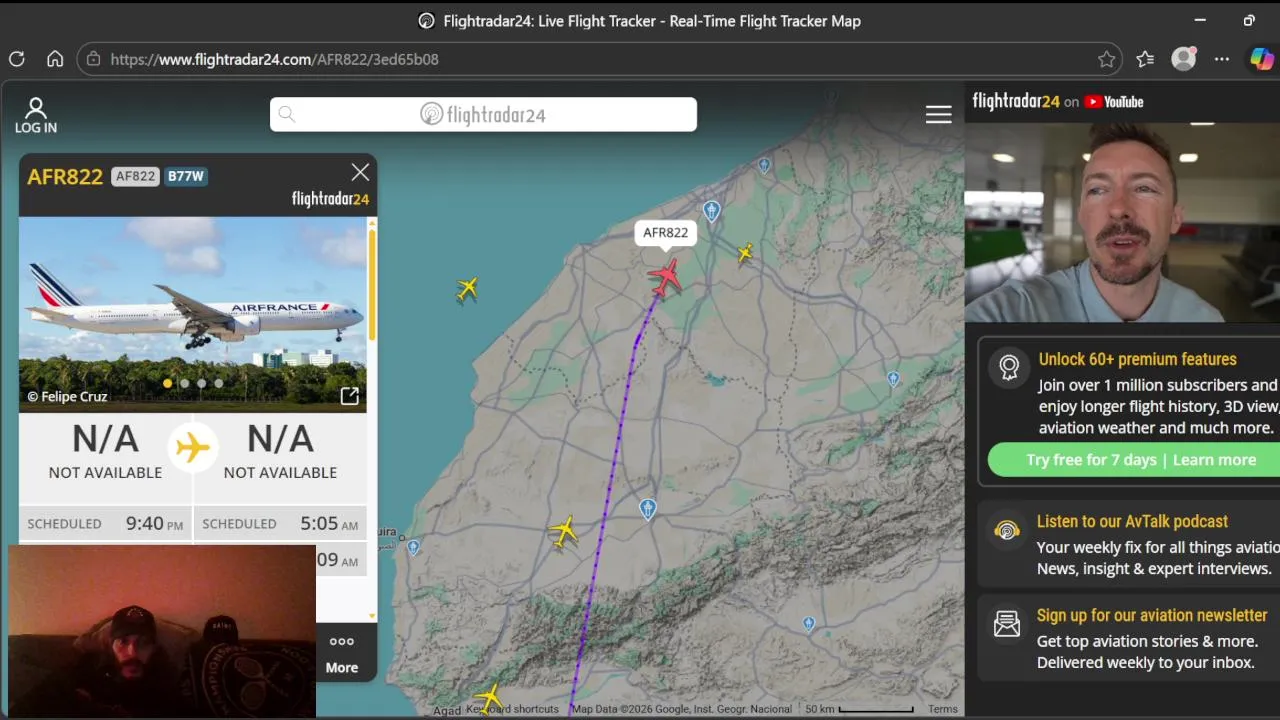1280x720 pixels.
Task: Click the YouTube logo in the sidebar header
Action: pos(1113,101)
